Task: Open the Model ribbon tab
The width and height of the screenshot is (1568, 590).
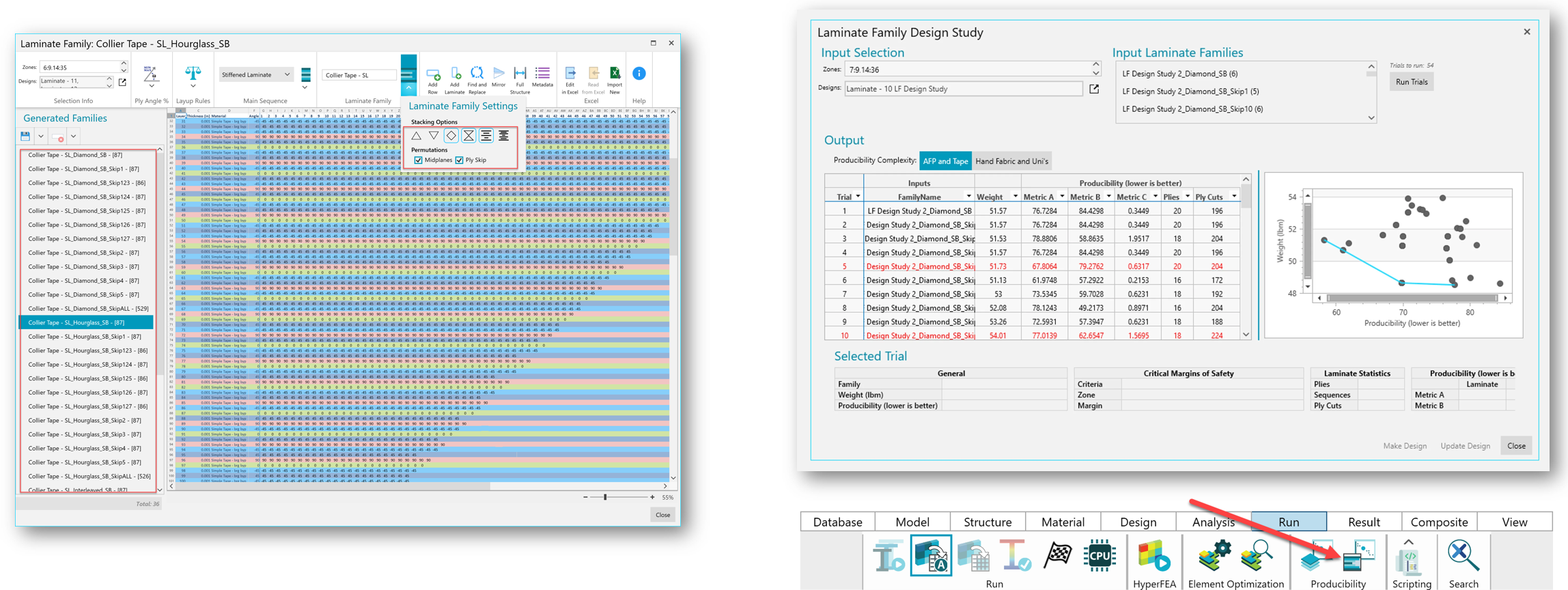Action: pyautogui.click(x=912, y=522)
